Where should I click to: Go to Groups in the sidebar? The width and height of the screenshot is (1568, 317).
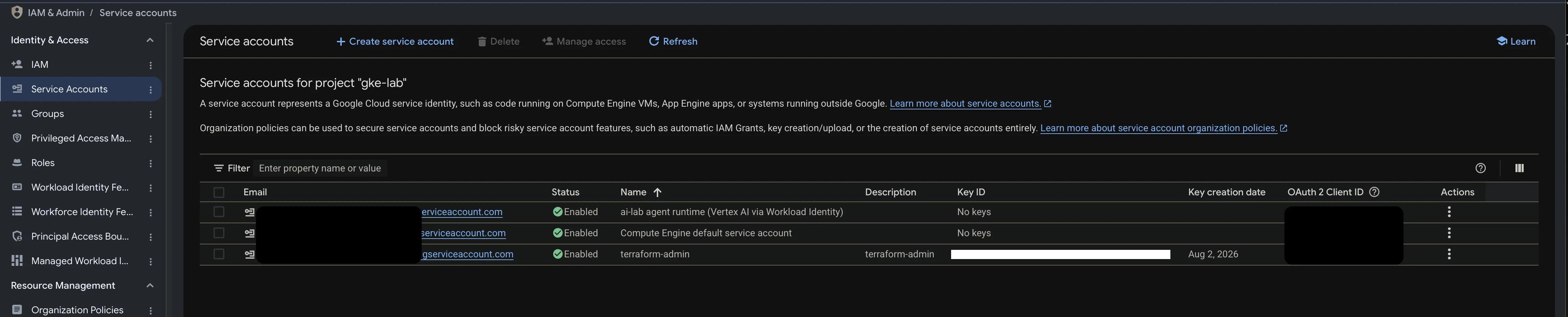pyautogui.click(x=47, y=114)
